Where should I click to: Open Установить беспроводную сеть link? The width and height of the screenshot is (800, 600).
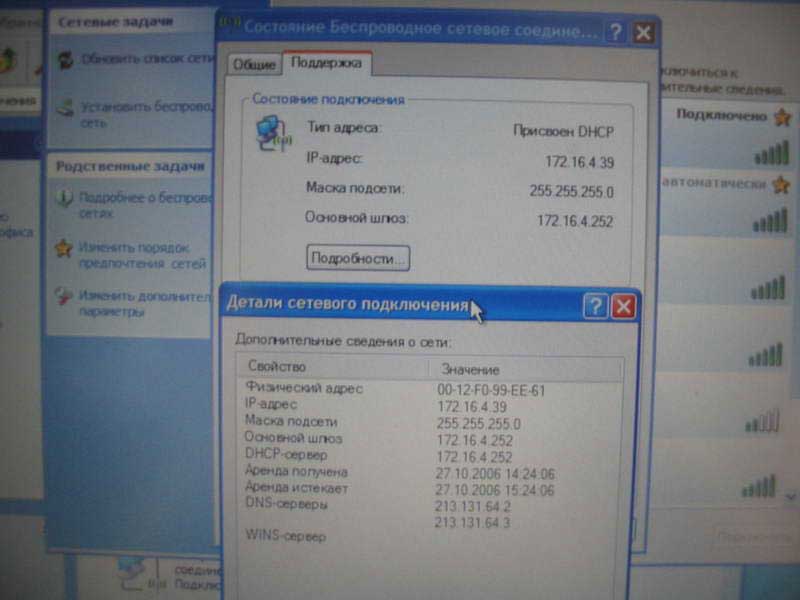[146, 114]
